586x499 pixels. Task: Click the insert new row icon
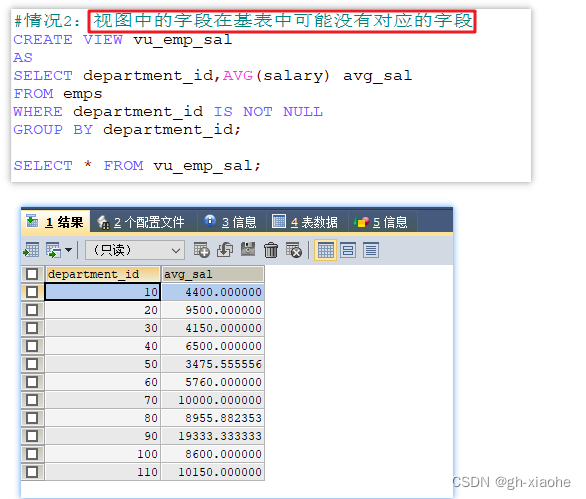[x=202, y=250]
